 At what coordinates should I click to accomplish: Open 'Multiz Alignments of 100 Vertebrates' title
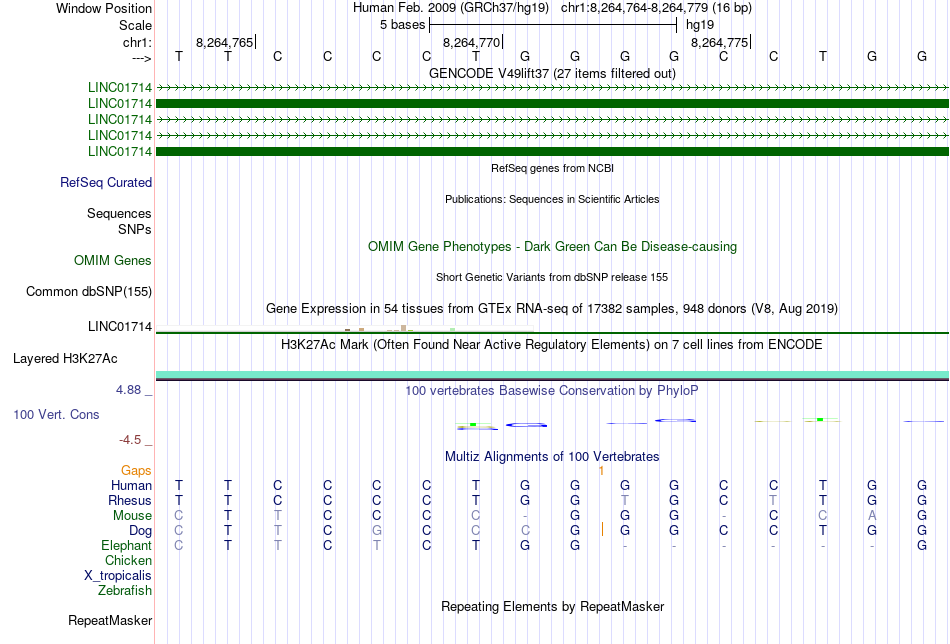pos(552,457)
